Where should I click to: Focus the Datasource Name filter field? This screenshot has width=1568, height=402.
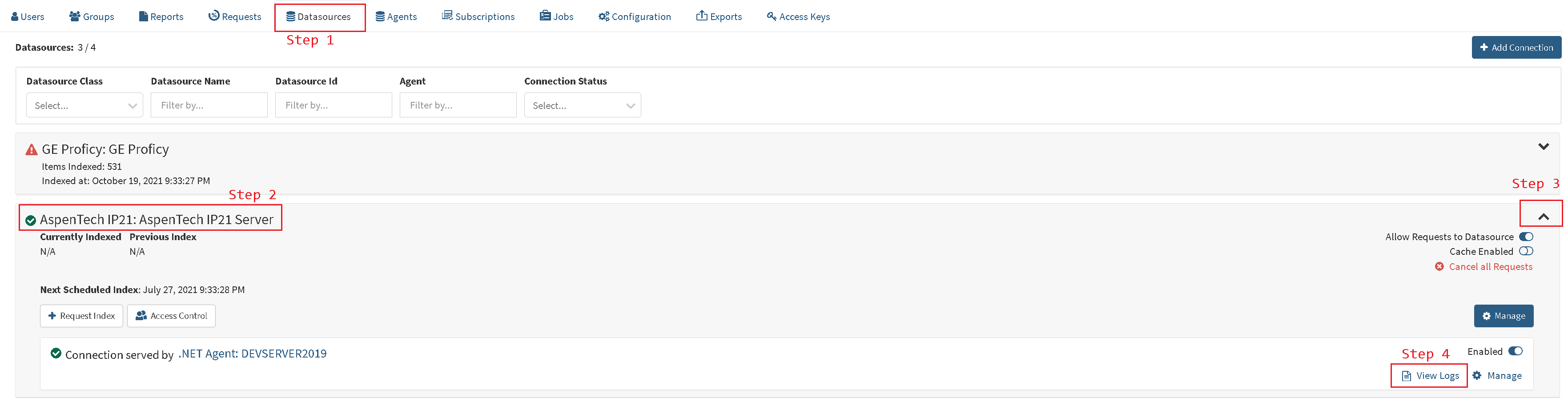click(x=209, y=105)
